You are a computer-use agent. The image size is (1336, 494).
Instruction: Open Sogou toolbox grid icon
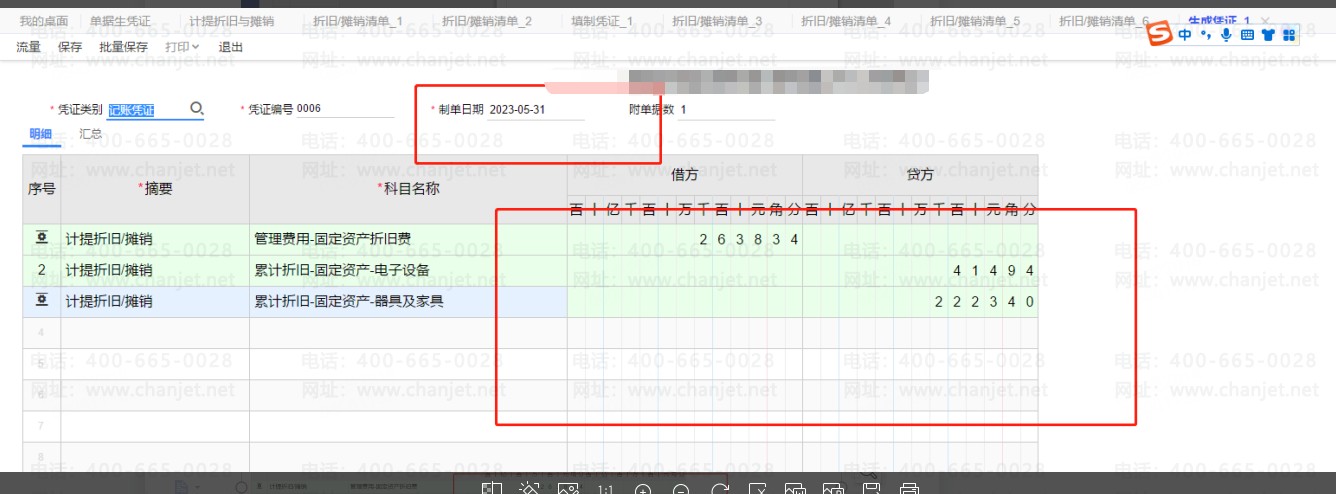(x=1289, y=35)
